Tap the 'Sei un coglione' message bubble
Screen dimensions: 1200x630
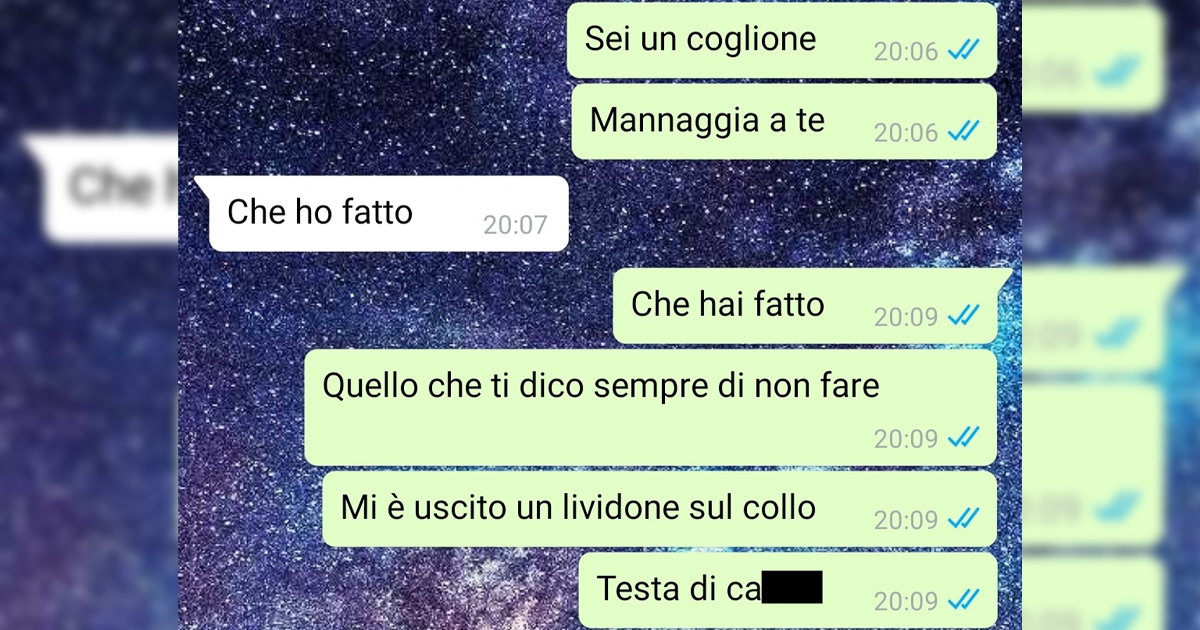click(x=782, y=40)
